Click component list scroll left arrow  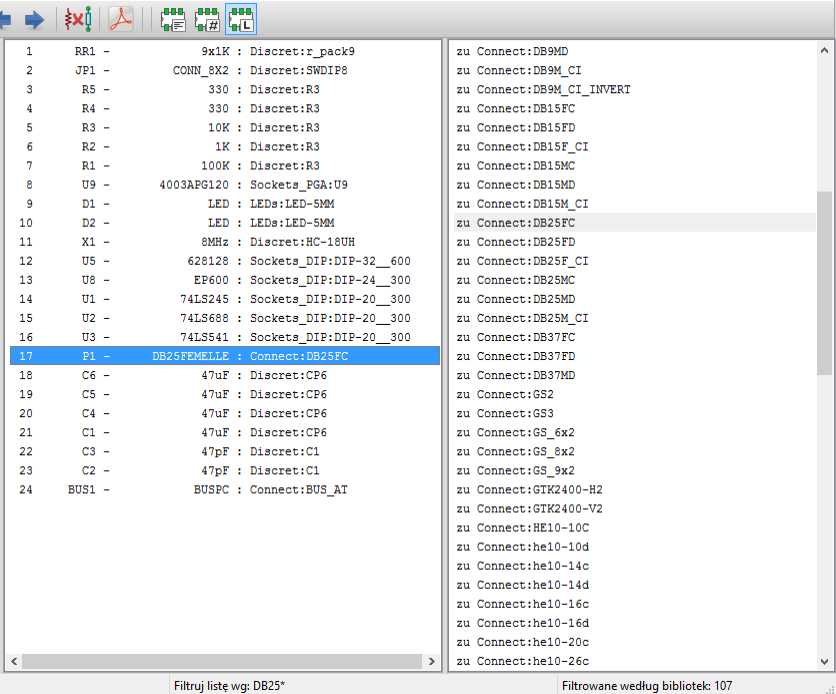pyautogui.click(x=14, y=661)
